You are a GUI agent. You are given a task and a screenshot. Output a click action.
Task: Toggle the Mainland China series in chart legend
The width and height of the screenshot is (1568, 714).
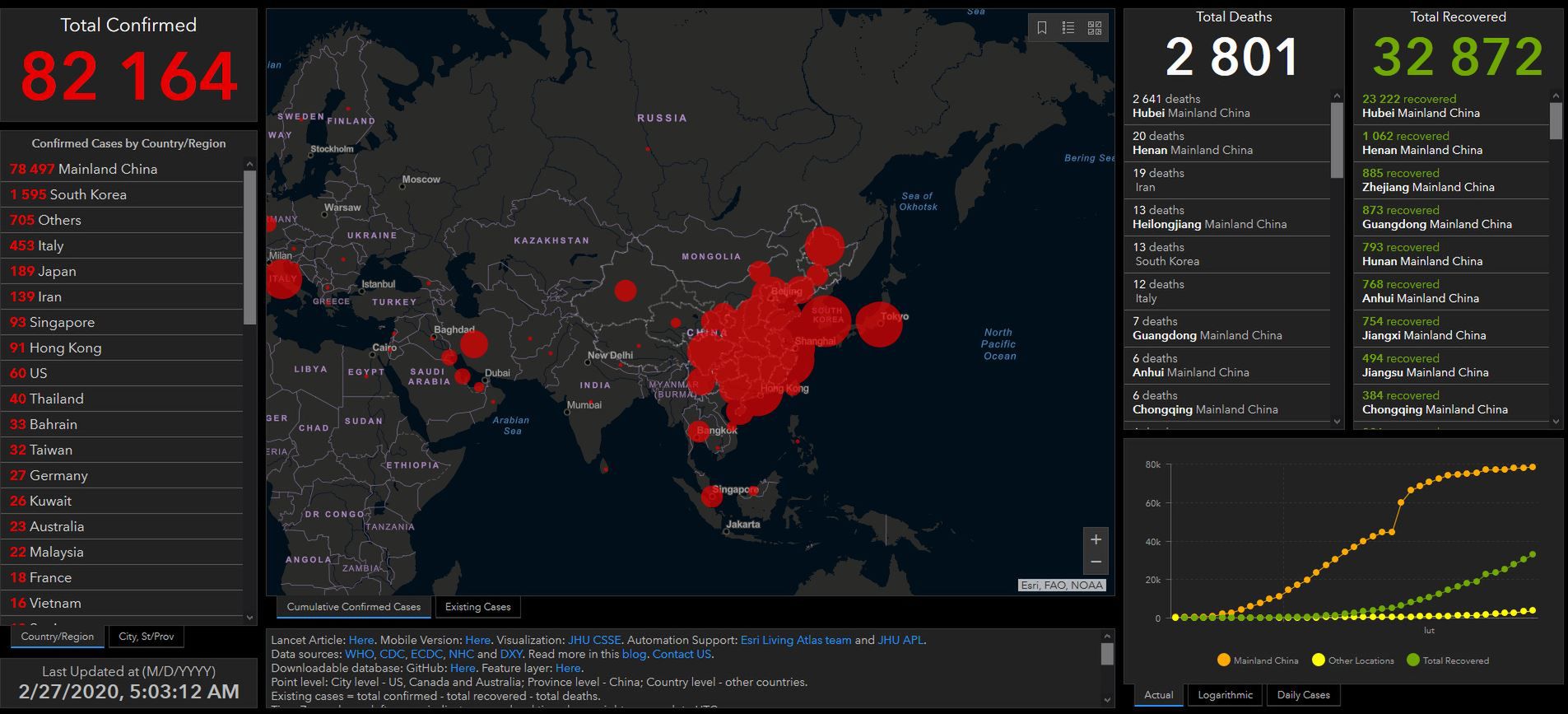coord(1258,660)
